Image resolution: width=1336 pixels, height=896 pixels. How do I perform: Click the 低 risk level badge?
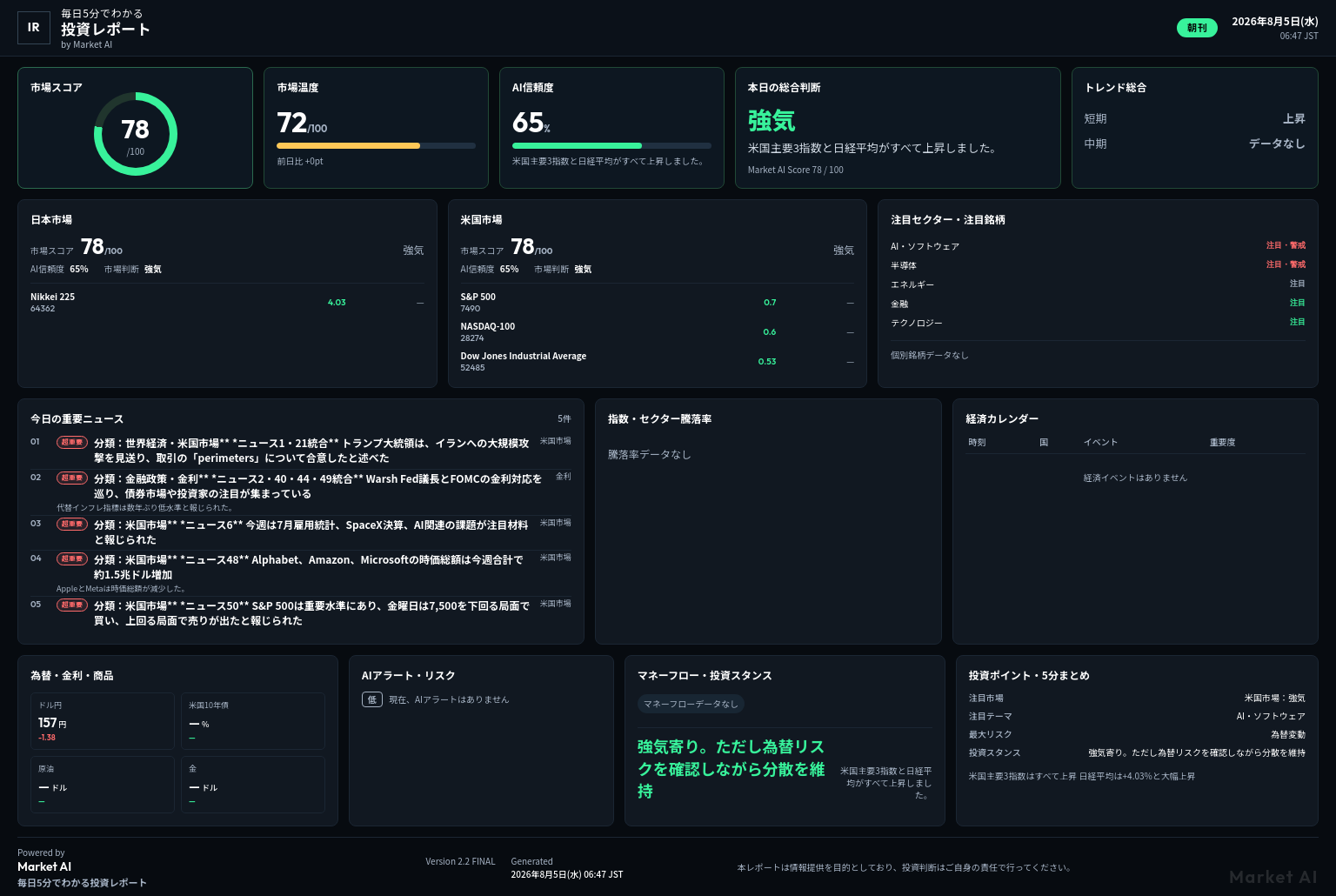[372, 699]
